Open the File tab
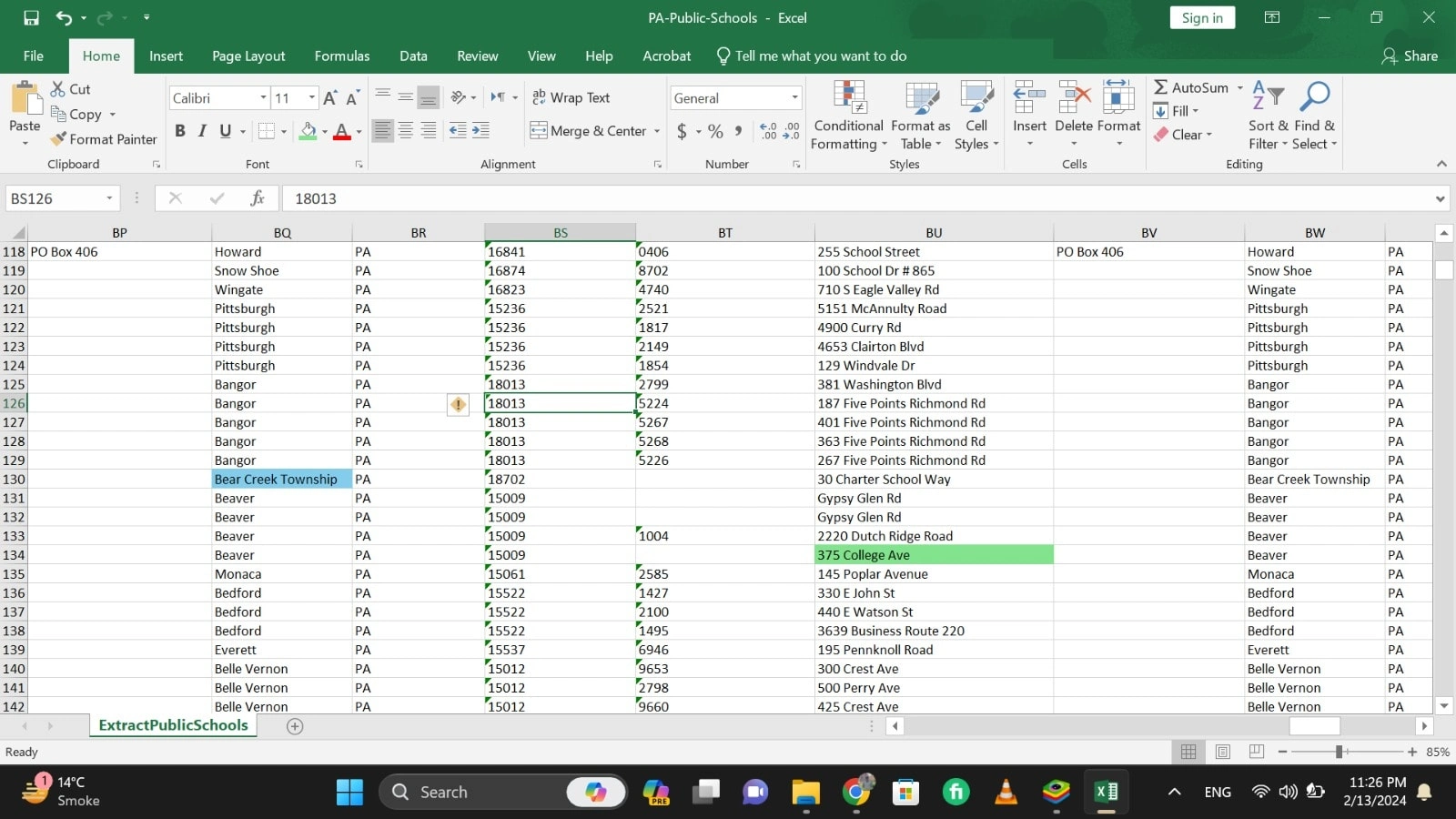 pos(34,56)
